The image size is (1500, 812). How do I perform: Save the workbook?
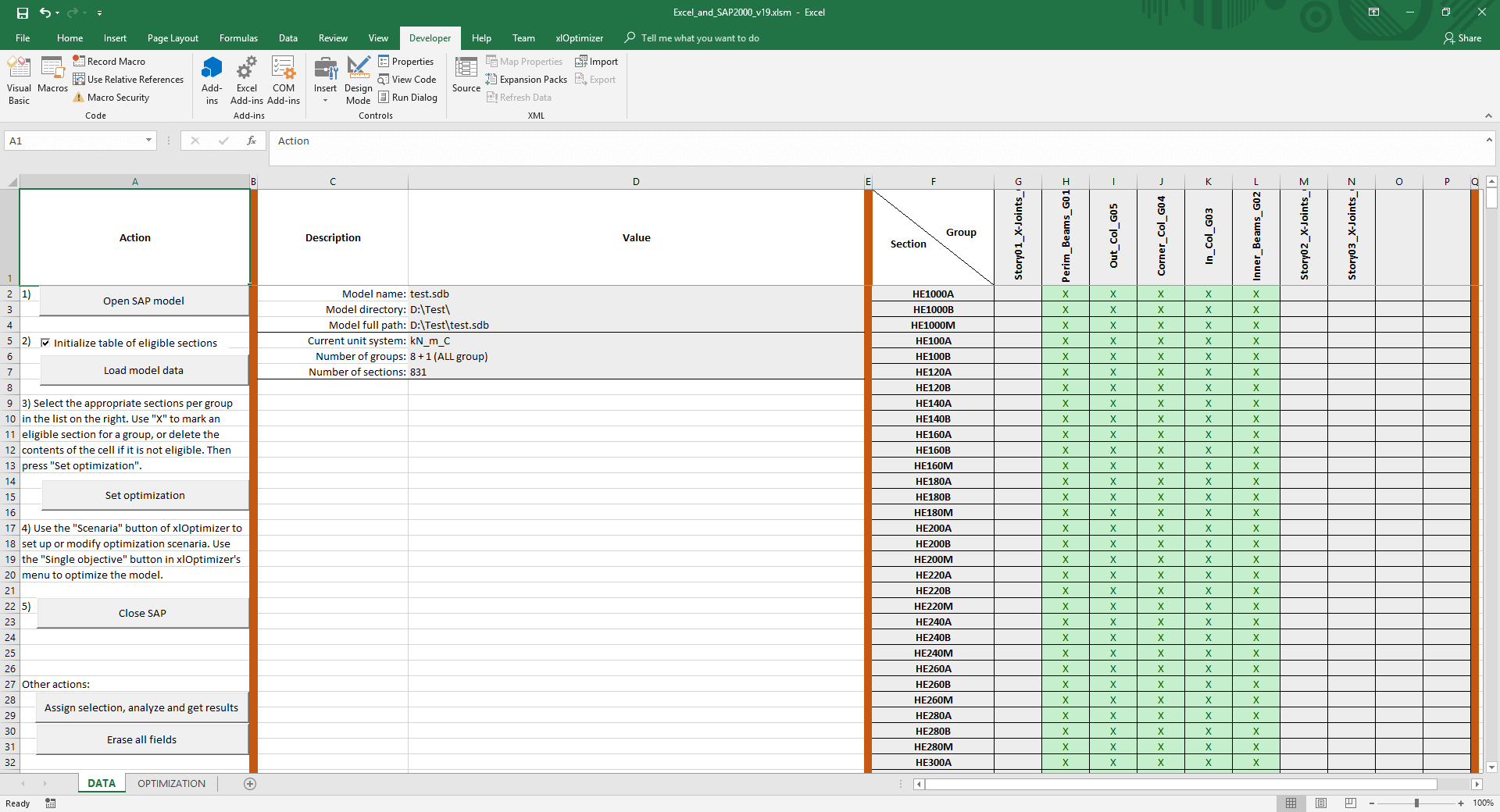23,12
